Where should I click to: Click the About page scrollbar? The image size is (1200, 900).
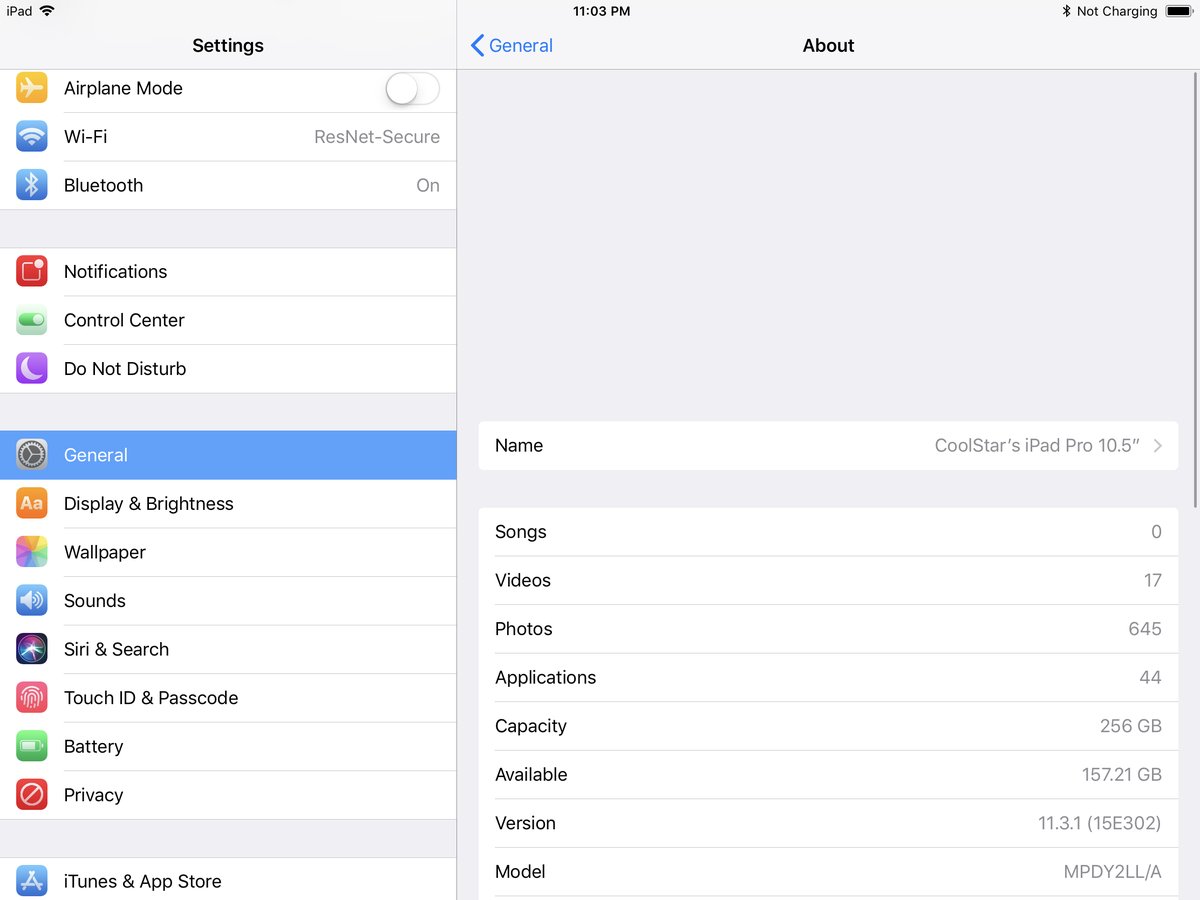pos(1196,290)
